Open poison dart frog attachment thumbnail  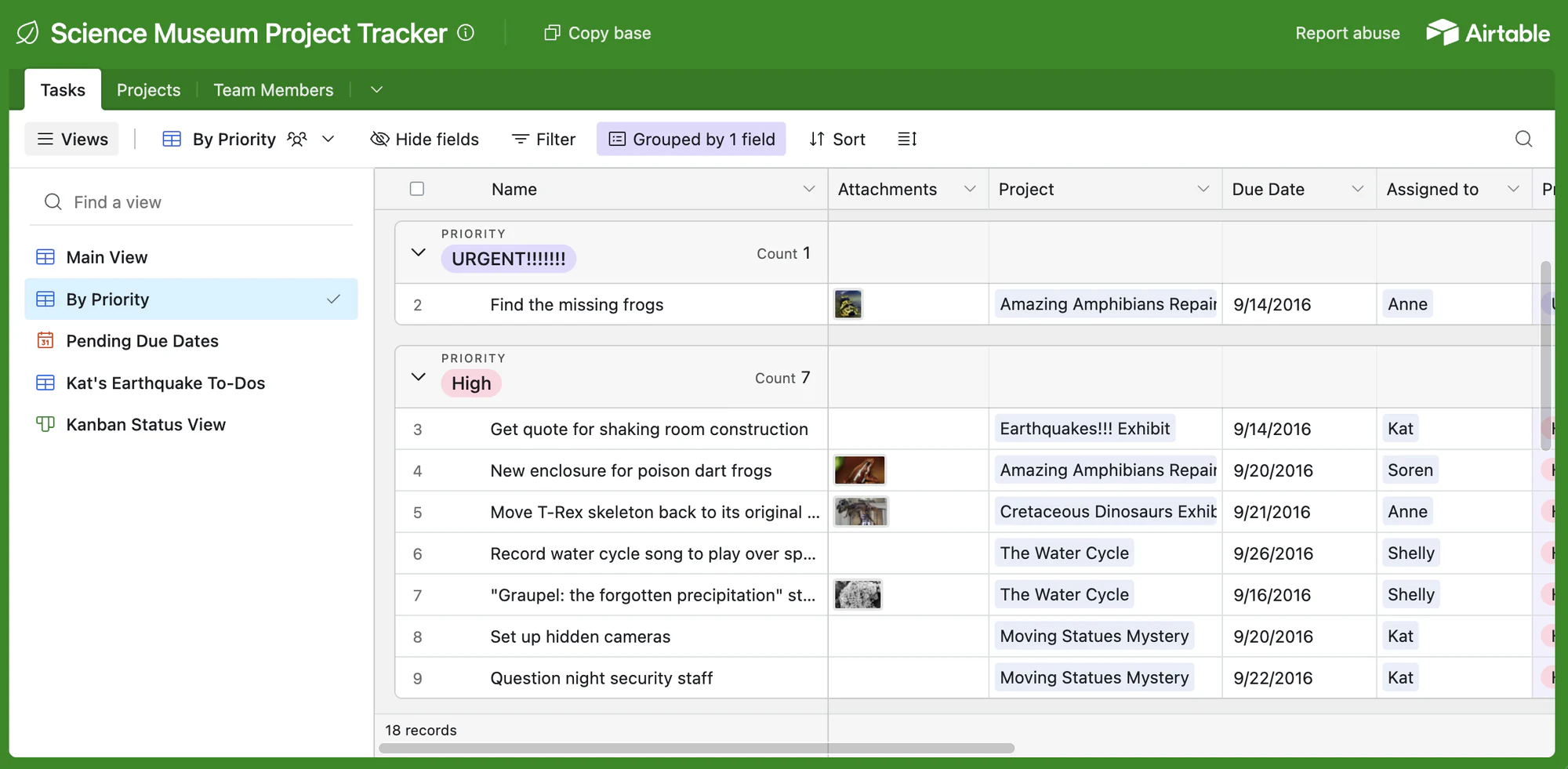(860, 470)
